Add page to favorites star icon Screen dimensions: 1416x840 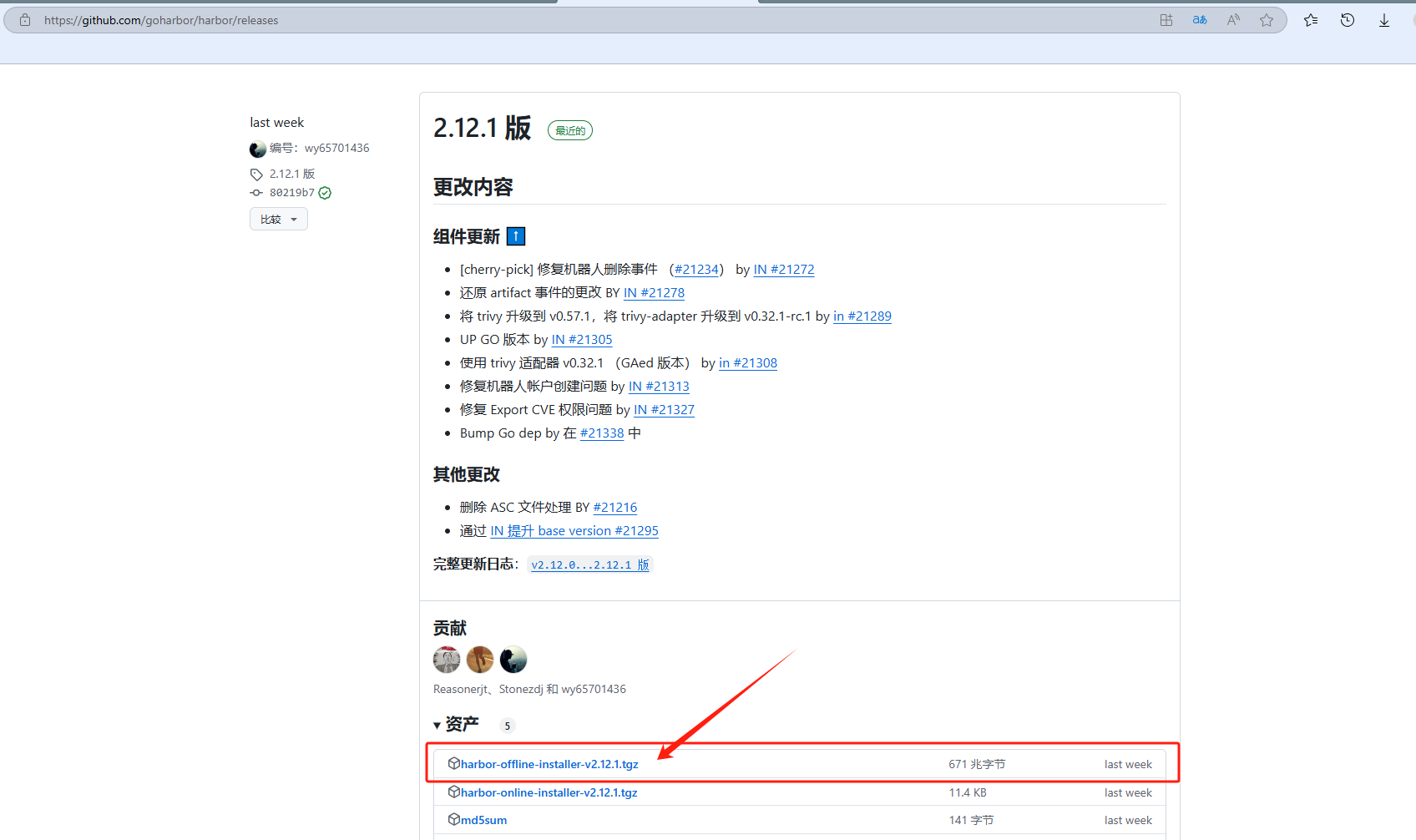coord(1267,20)
